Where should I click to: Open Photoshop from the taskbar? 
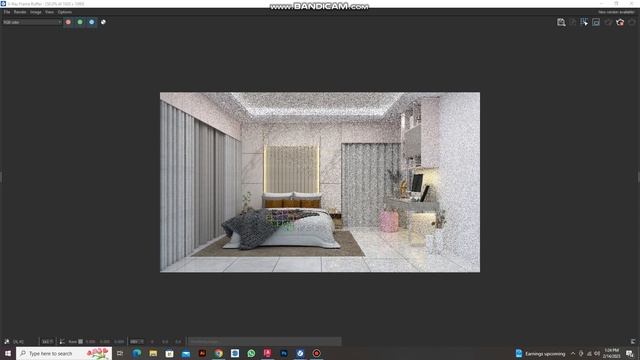pos(284,353)
